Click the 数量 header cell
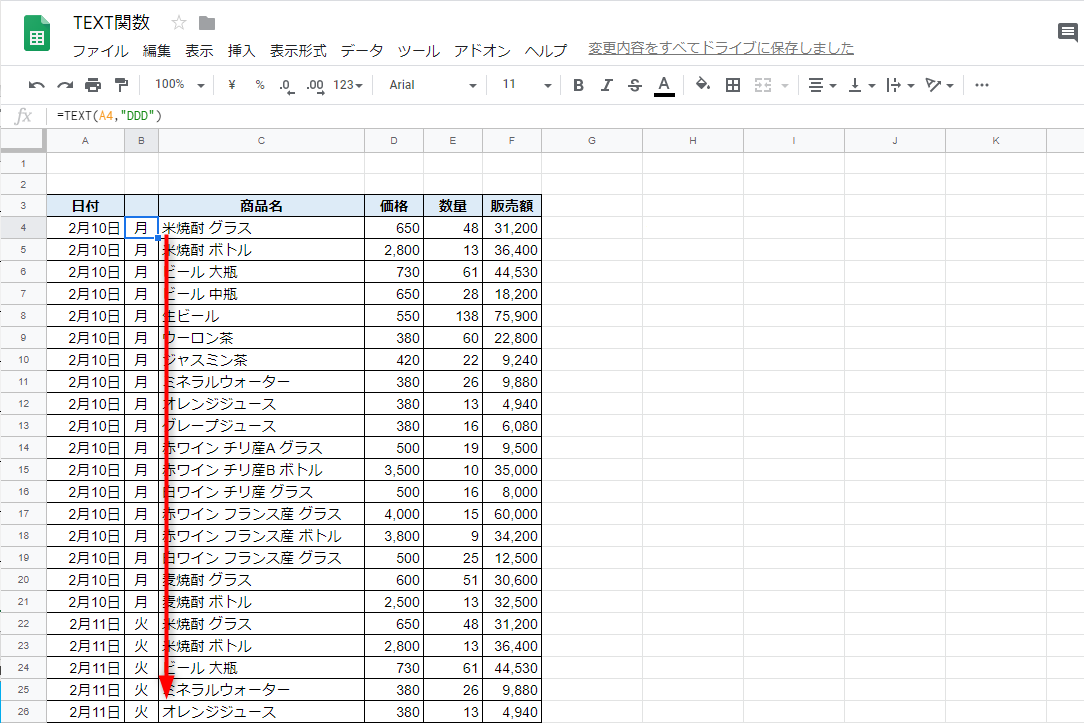This screenshot has height=723, width=1084. (453, 206)
